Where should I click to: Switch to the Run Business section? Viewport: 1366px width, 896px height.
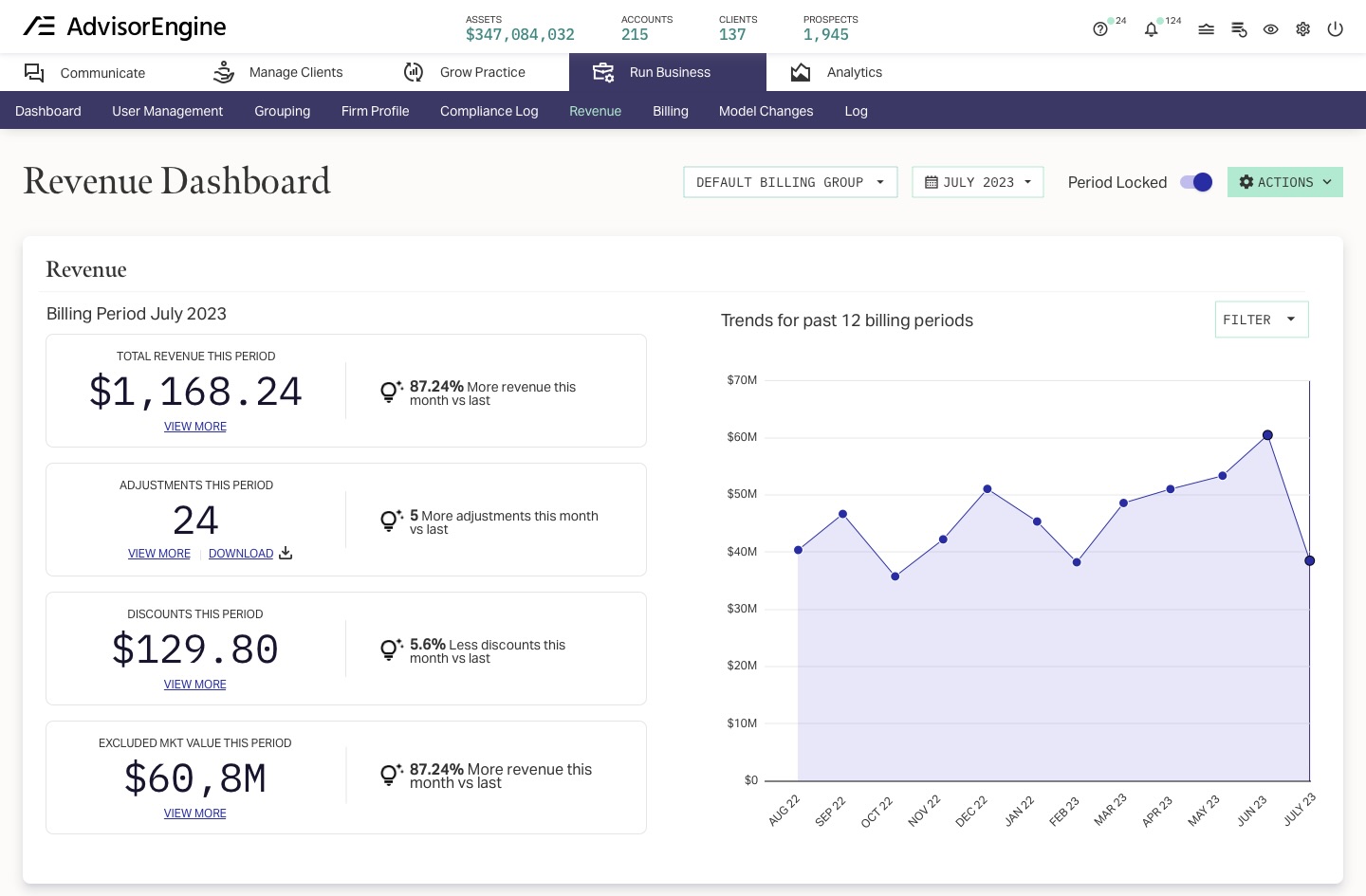click(668, 72)
